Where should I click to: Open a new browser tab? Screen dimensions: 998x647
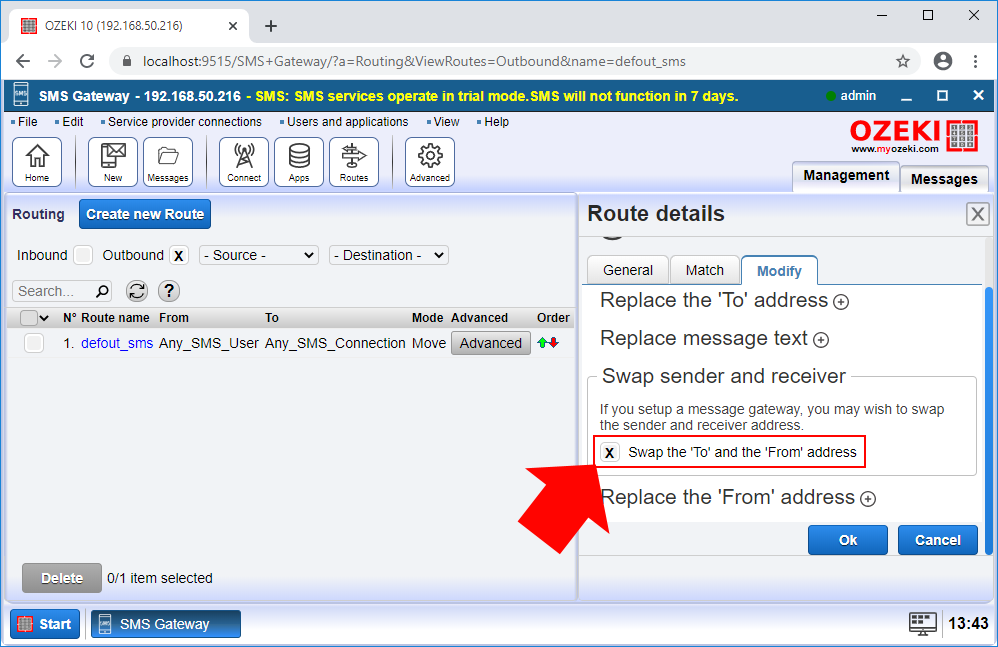point(271,26)
